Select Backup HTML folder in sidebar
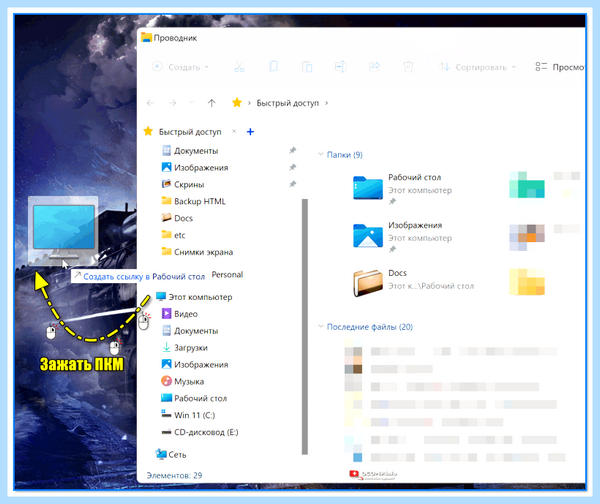Screen dimensions: 600x504 click(199, 201)
